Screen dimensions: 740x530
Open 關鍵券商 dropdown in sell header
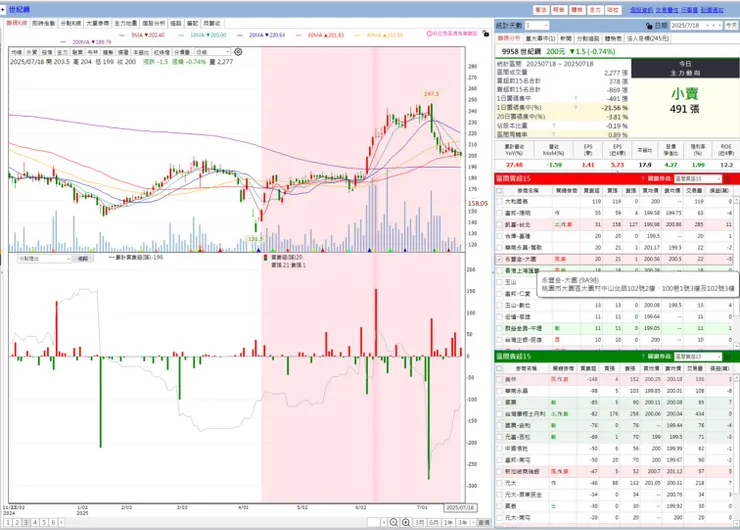(x=698, y=356)
